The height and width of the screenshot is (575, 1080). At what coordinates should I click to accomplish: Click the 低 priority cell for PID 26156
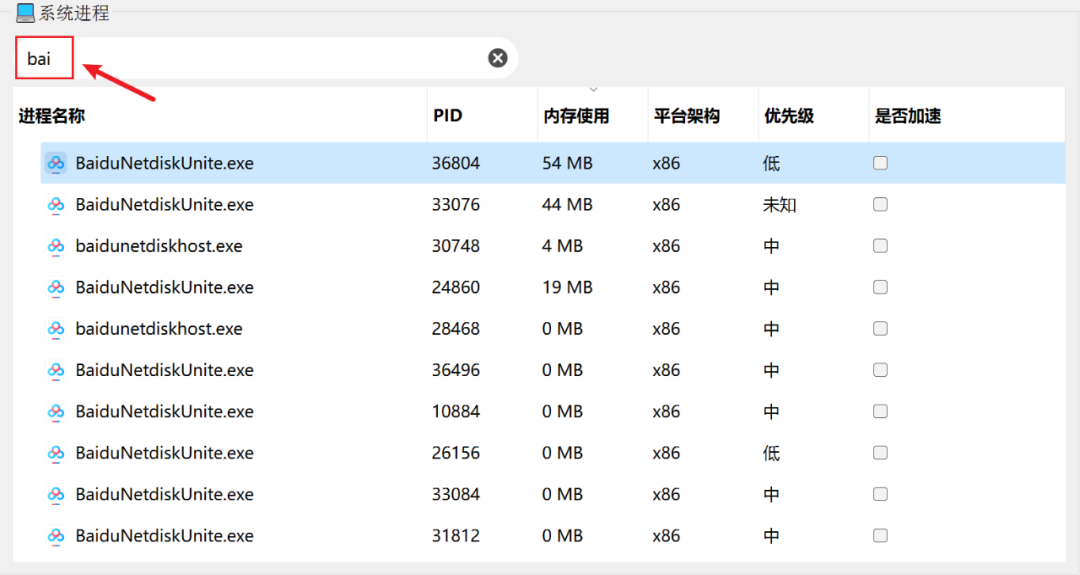click(x=771, y=452)
